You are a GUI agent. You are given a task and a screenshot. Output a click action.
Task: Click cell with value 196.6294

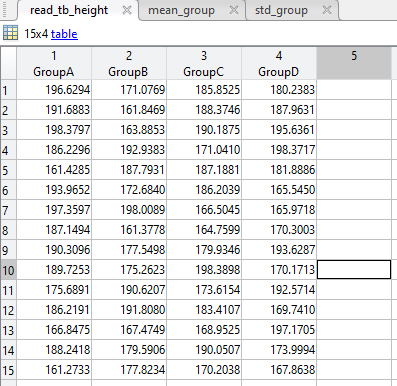[x=54, y=90]
